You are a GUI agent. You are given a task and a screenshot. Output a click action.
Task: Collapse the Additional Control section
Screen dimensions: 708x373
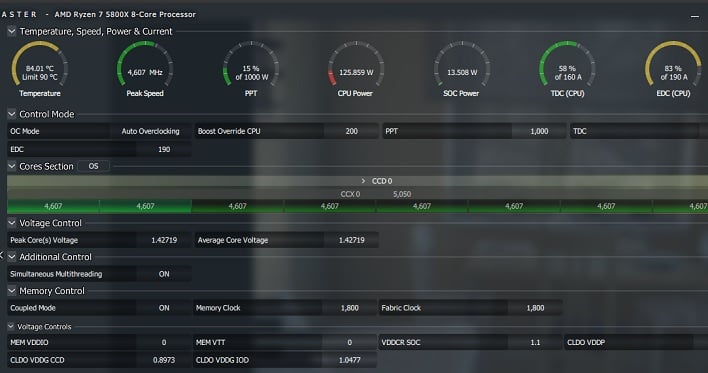click(12, 257)
